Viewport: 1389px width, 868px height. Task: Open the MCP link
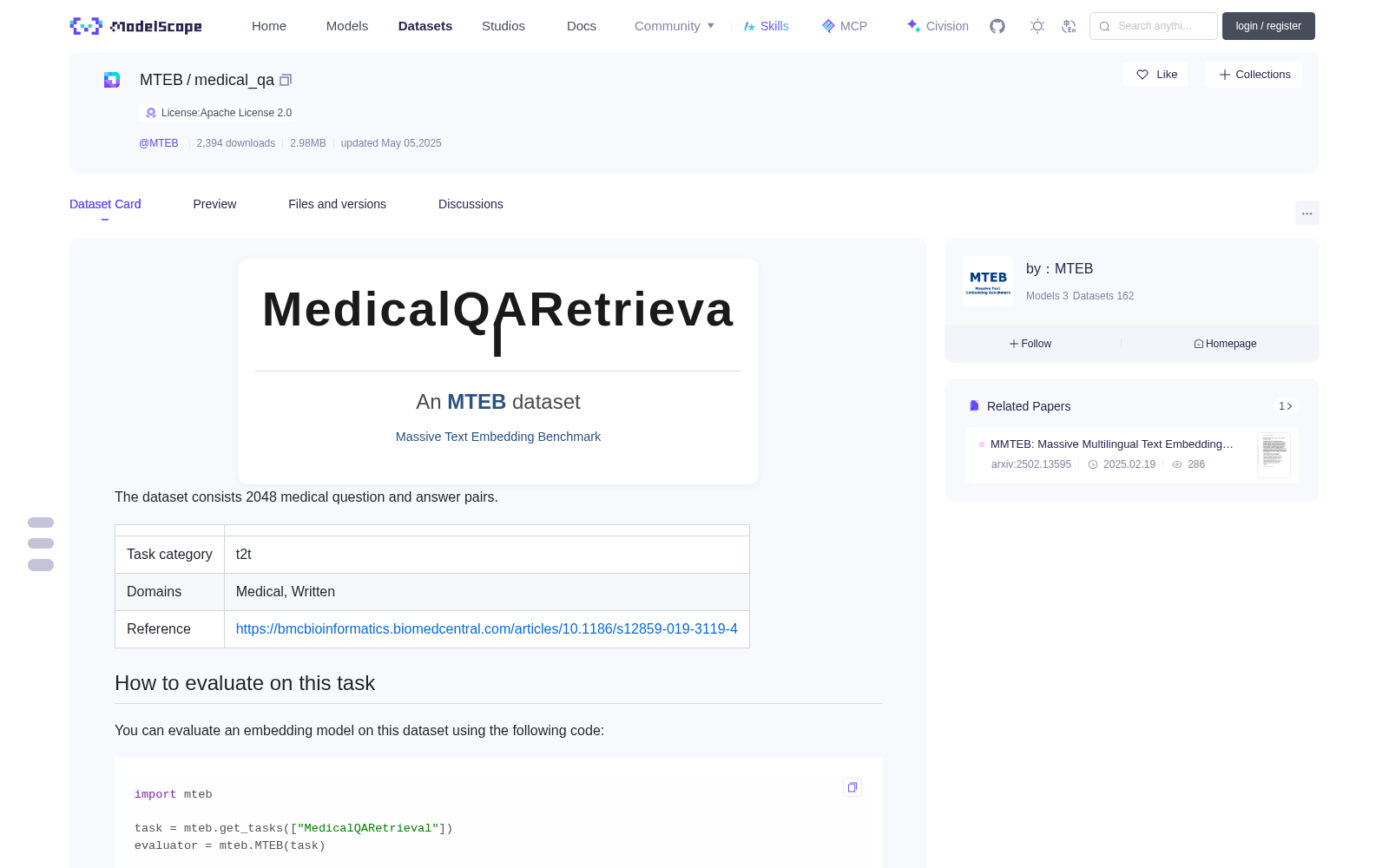point(845,26)
